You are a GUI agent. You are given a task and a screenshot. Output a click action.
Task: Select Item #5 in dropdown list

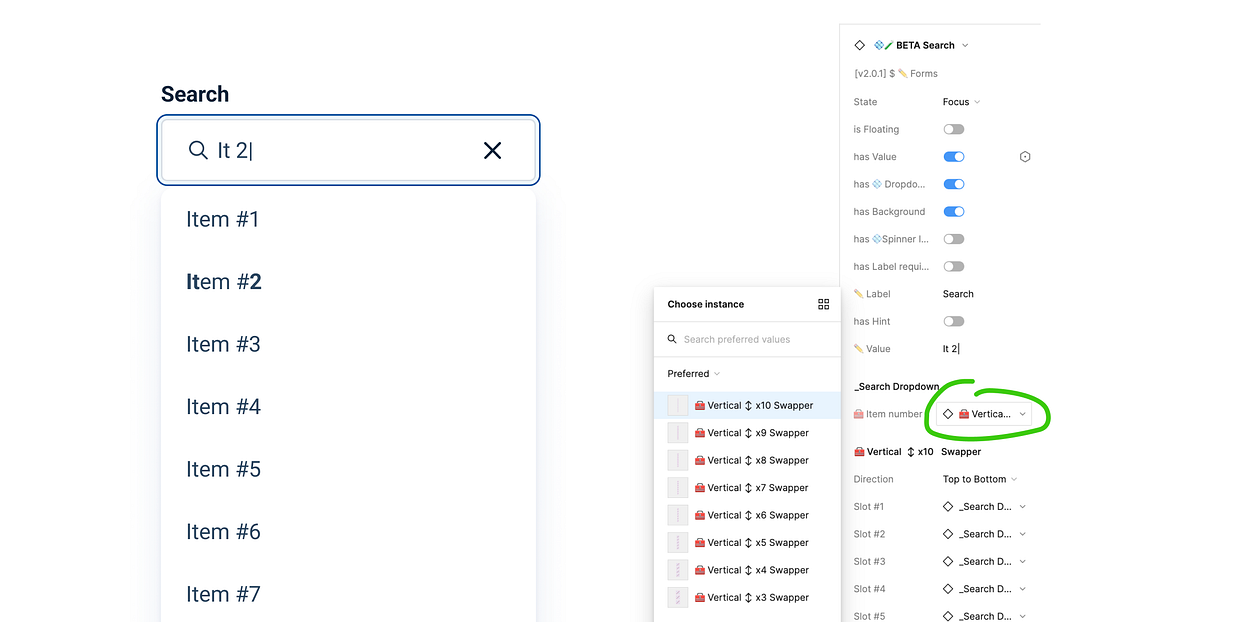(348, 469)
